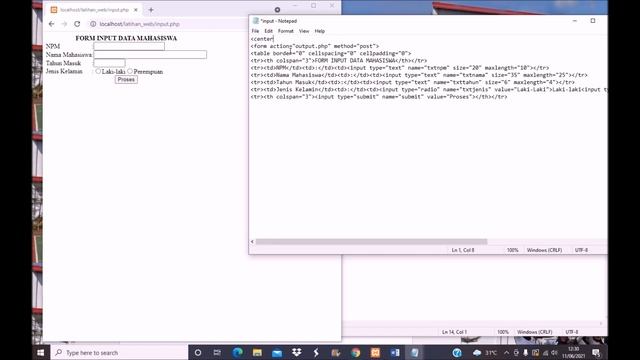The width and height of the screenshot is (640, 360).
Task: Click the Tahun Masuk input field
Action: [x=109, y=63]
